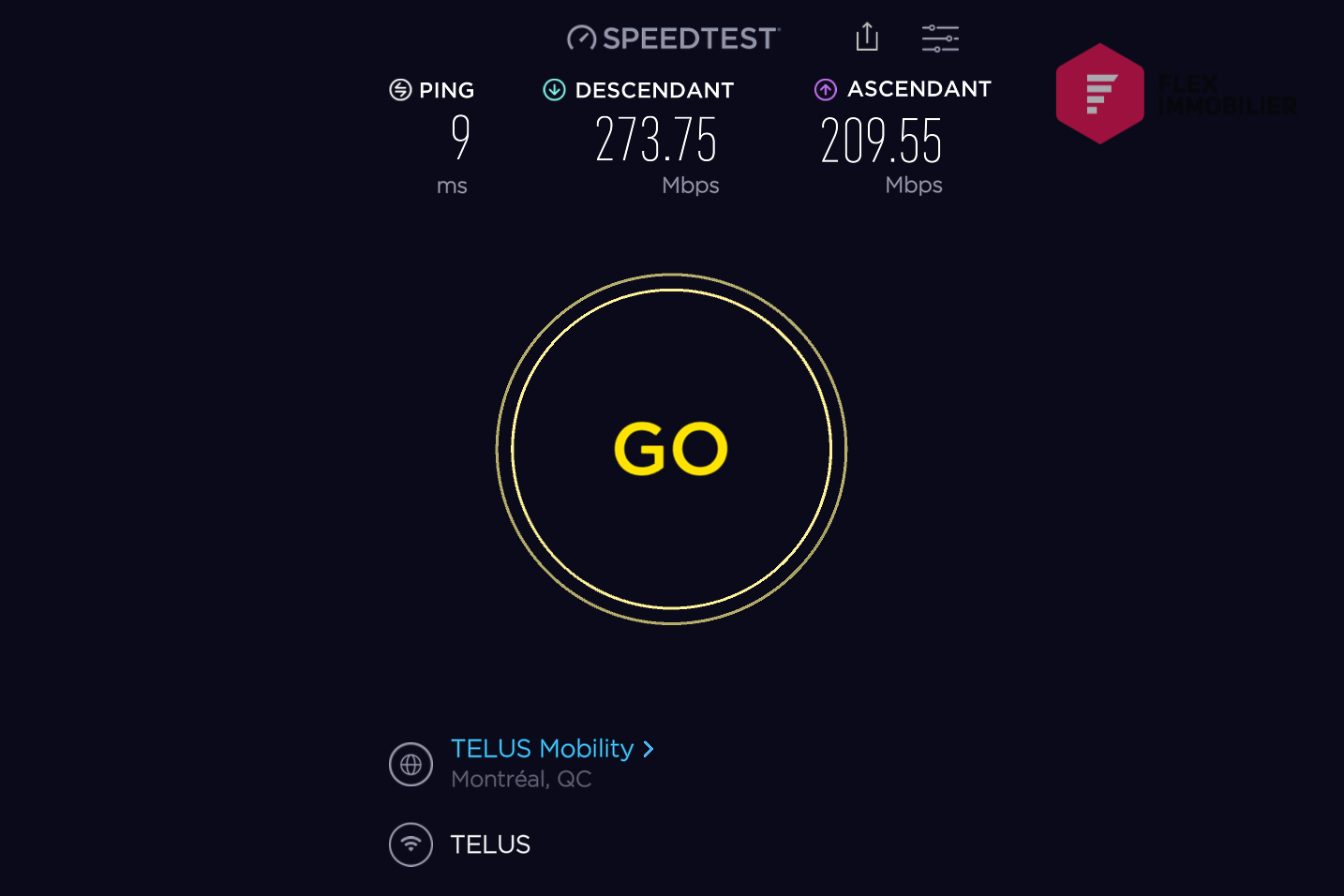Click the upload arrow icon beside ASCENDANT

click(x=826, y=90)
